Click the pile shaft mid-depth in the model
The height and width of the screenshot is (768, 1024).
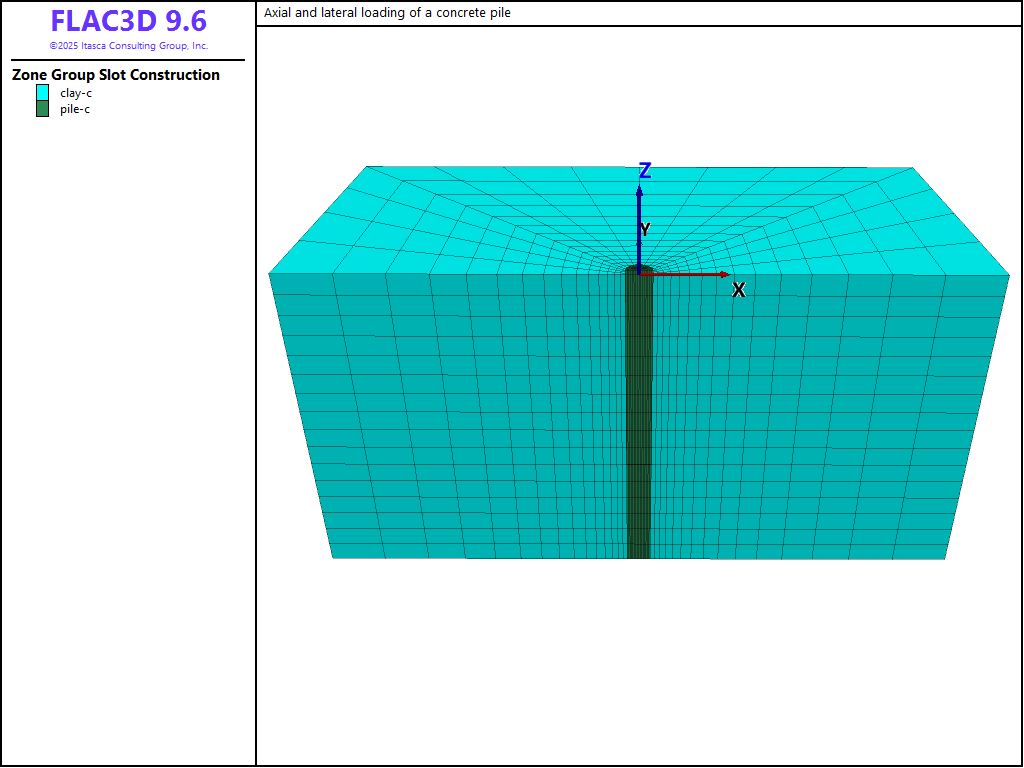[x=639, y=415]
